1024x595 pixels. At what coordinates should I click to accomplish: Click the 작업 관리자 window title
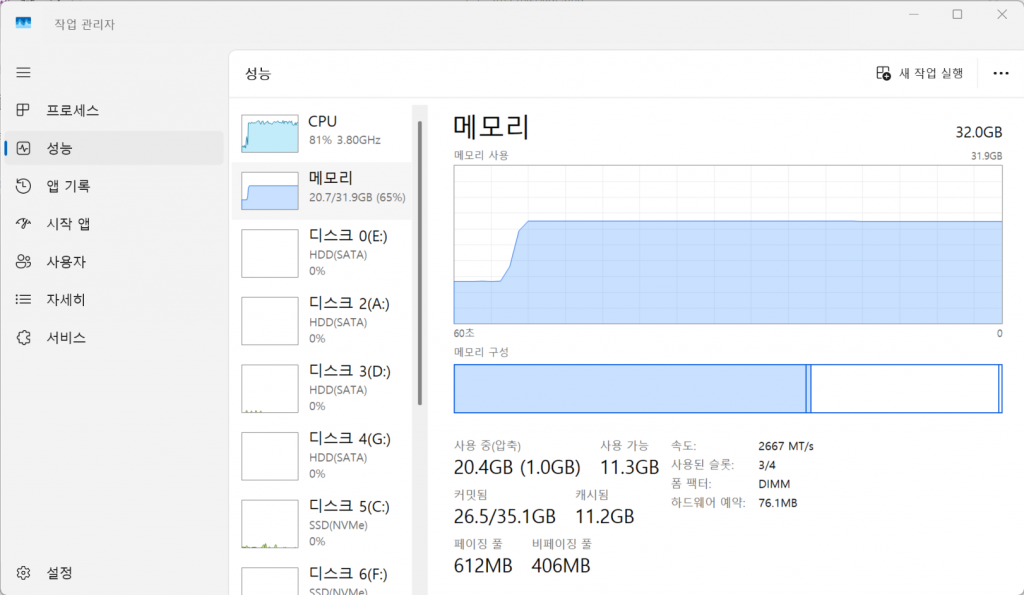(x=84, y=24)
